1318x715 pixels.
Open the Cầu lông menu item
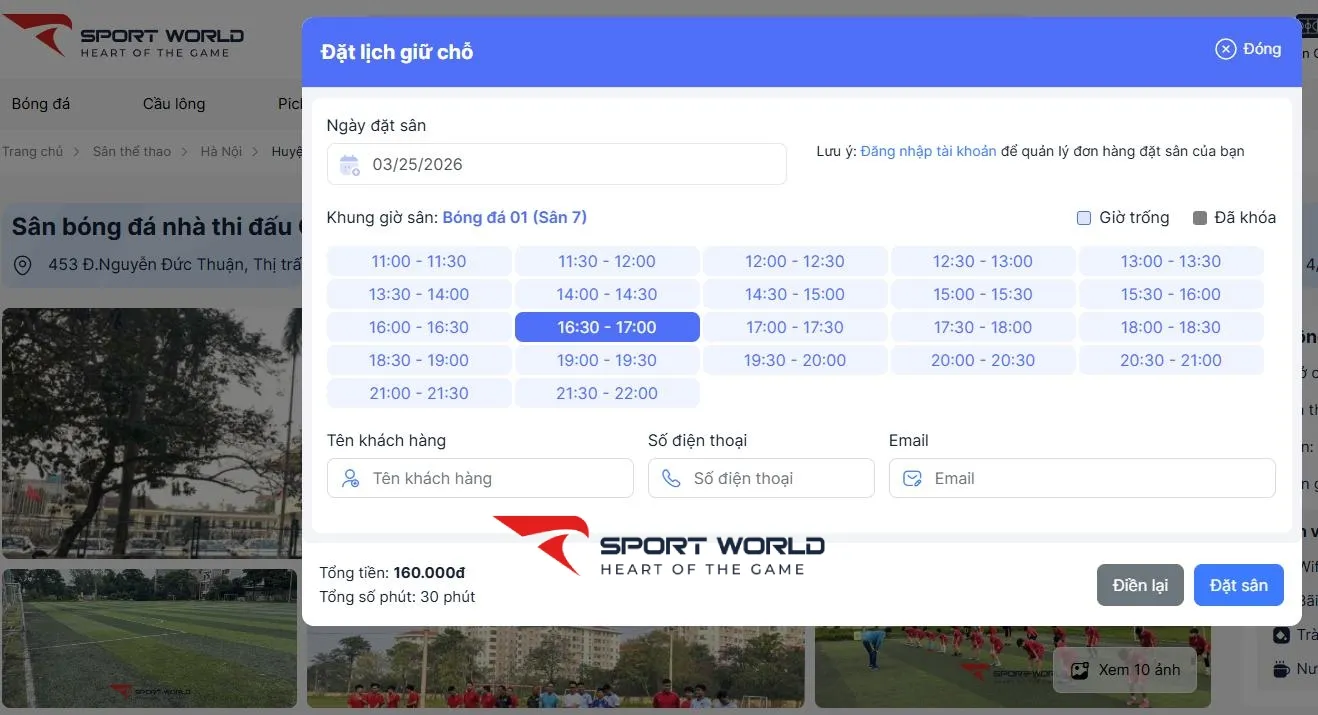[x=174, y=104]
